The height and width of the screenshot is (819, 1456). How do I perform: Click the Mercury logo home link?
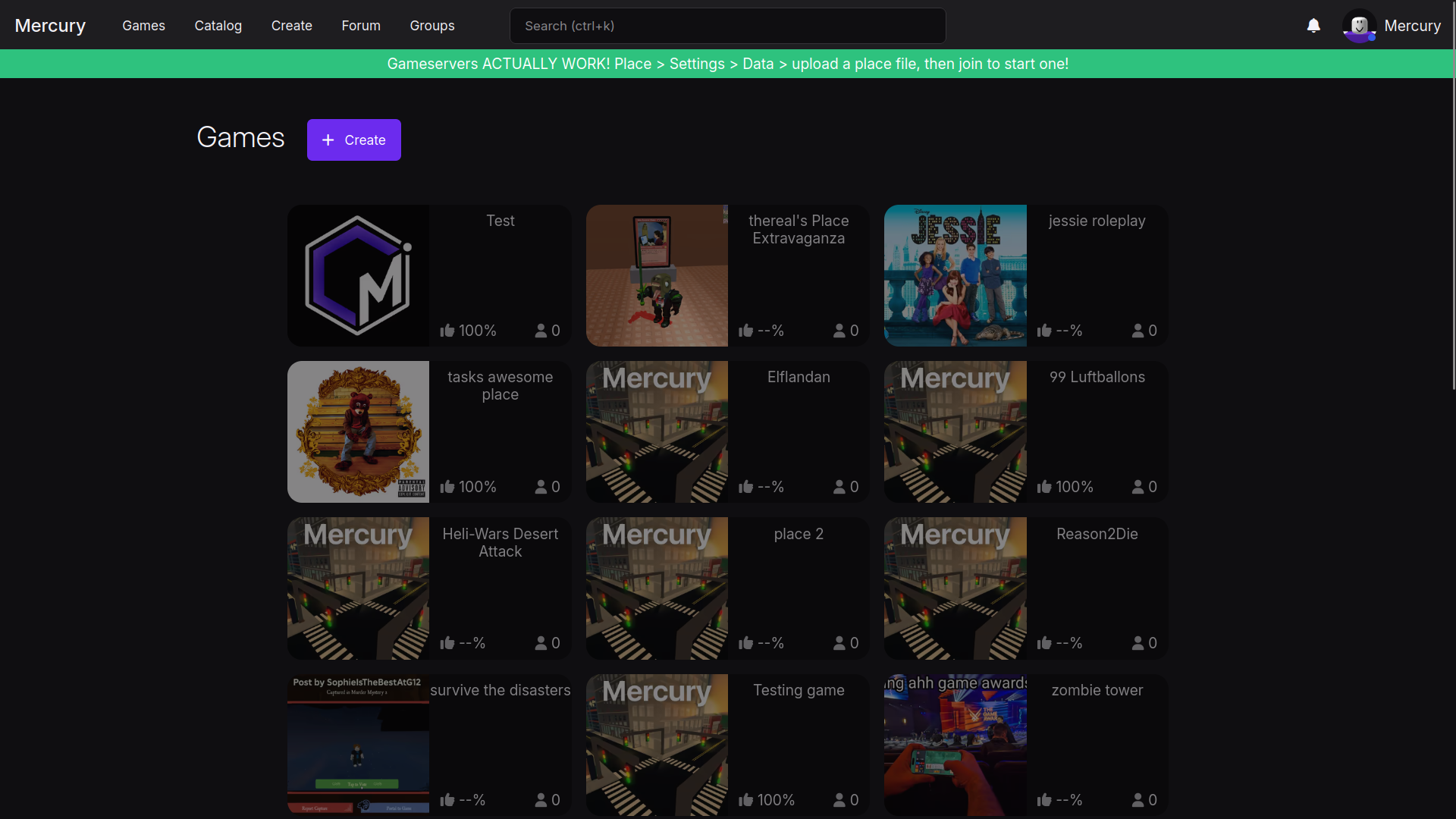click(x=50, y=26)
